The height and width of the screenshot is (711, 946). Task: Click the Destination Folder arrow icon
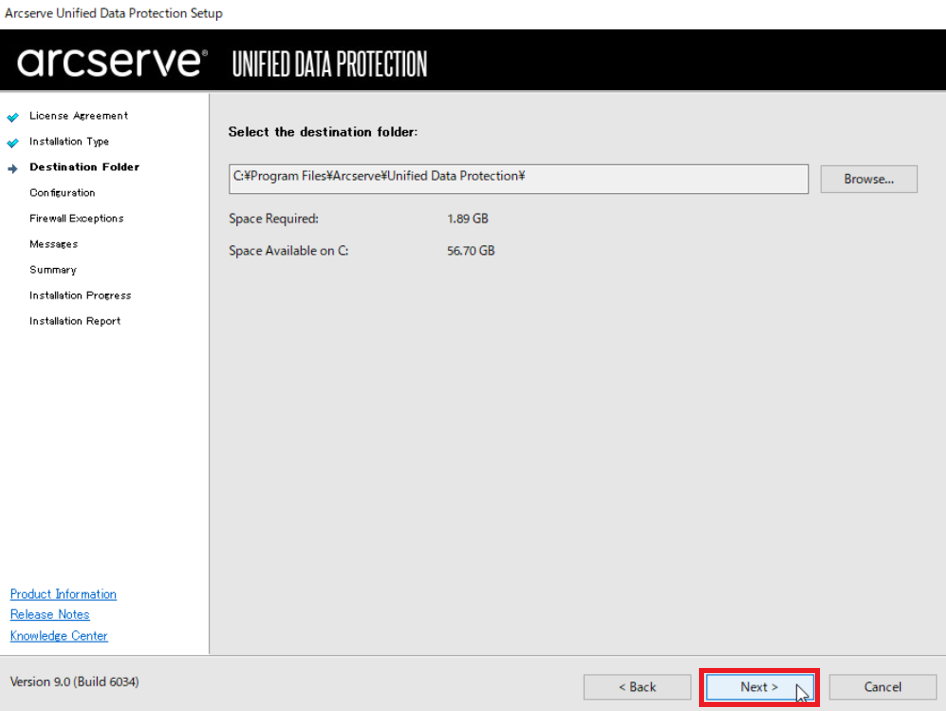[x=13, y=168]
